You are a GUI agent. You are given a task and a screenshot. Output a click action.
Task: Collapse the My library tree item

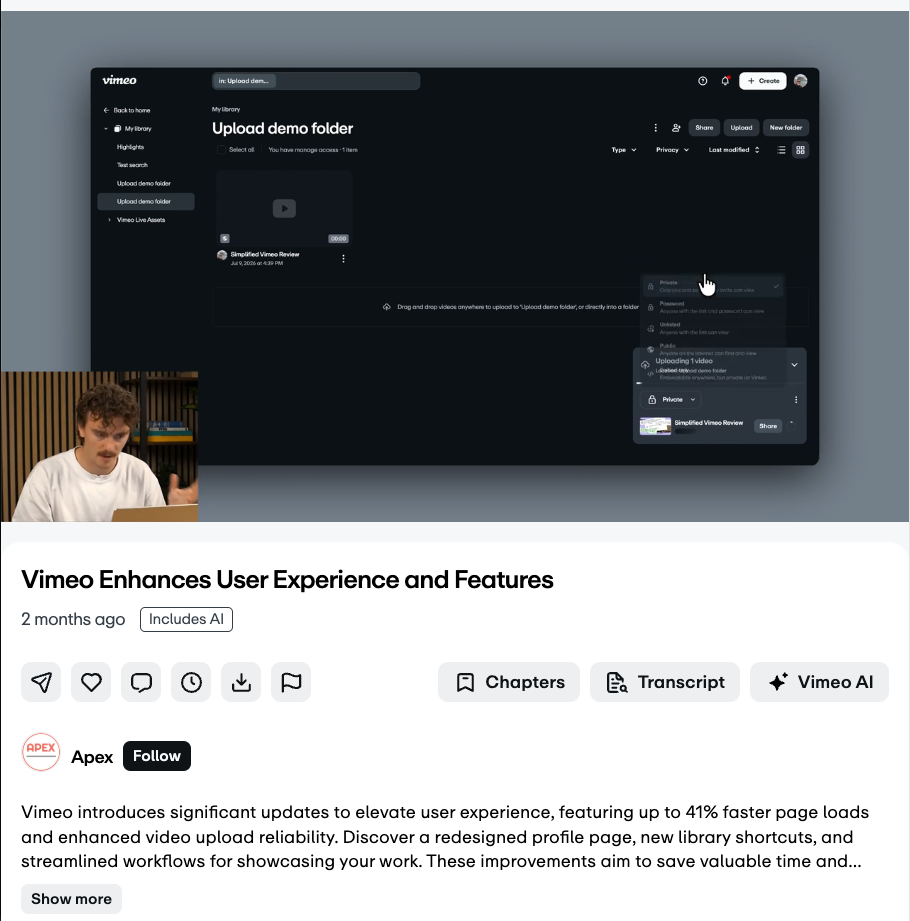coord(106,129)
